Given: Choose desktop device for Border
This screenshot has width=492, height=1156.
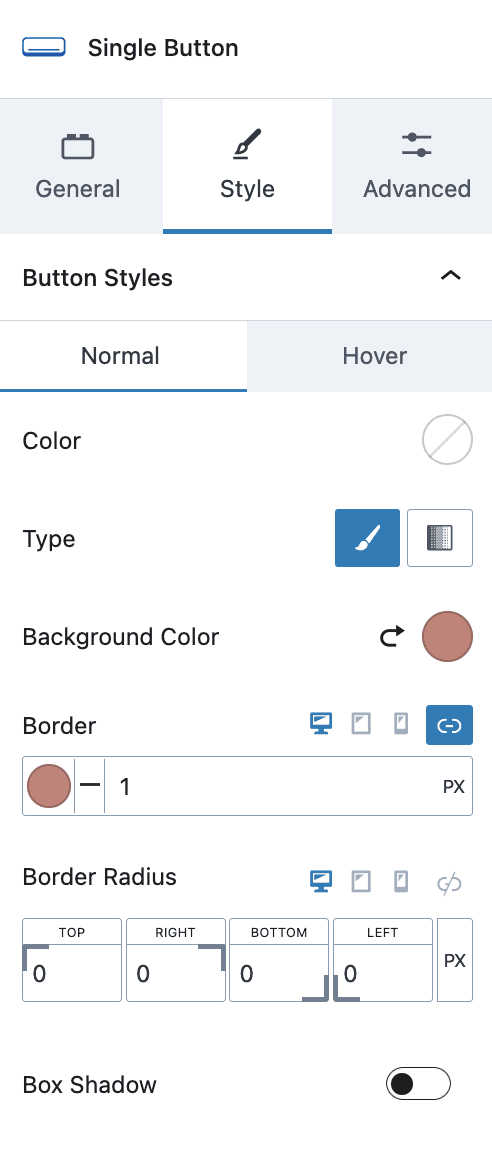Looking at the screenshot, I should (321, 725).
